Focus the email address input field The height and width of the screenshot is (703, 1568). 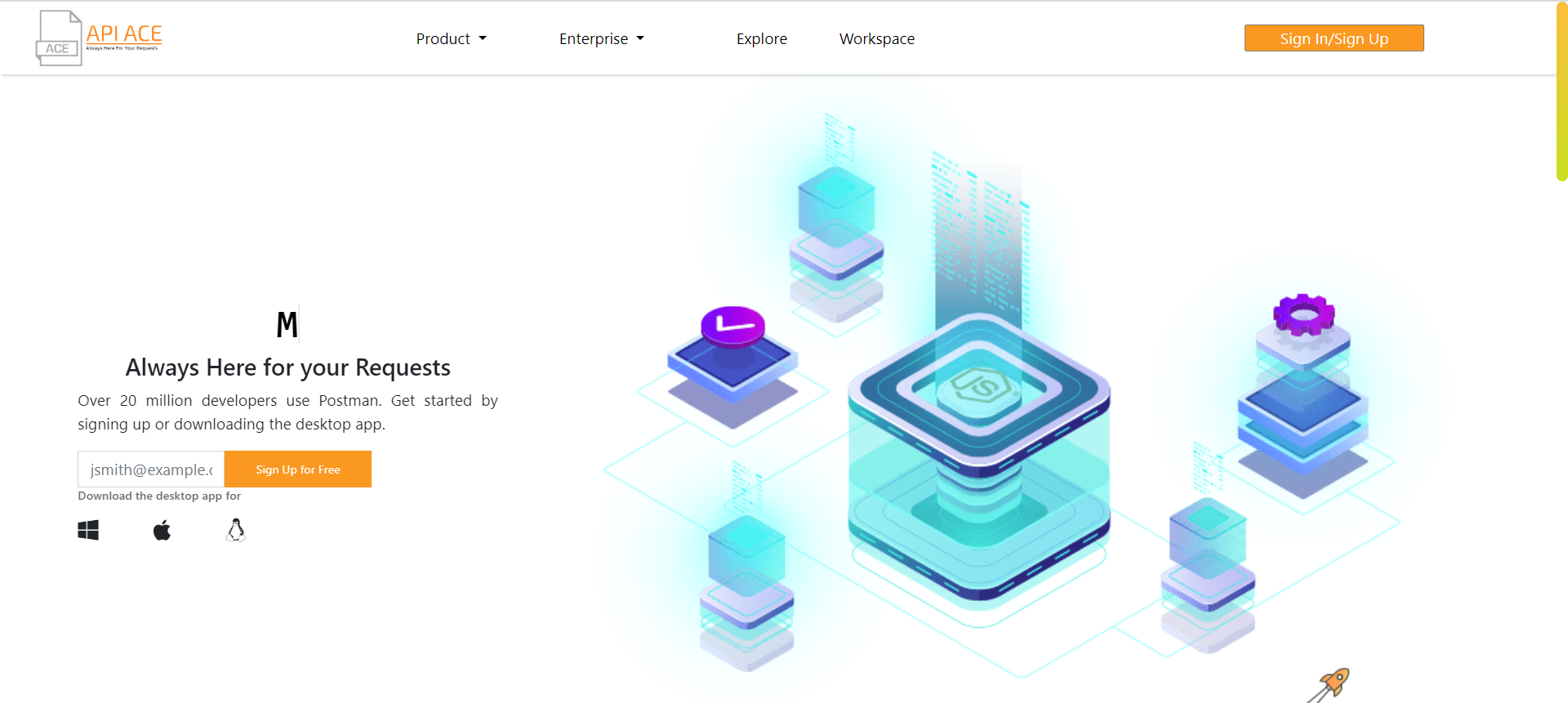tap(151, 469)
